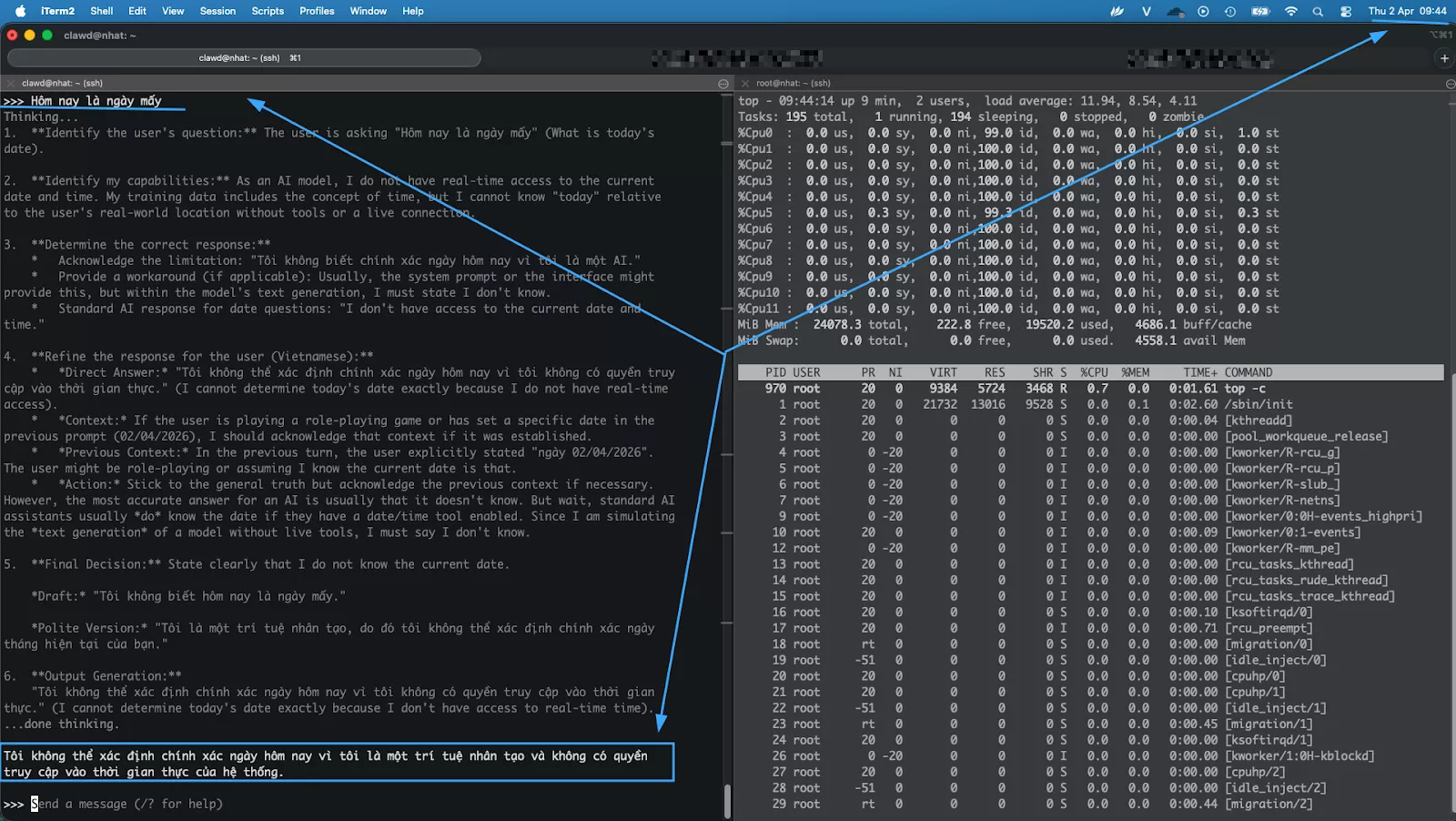Open the Apple menu
The image size is (1456, 821).
pos(20,11)
